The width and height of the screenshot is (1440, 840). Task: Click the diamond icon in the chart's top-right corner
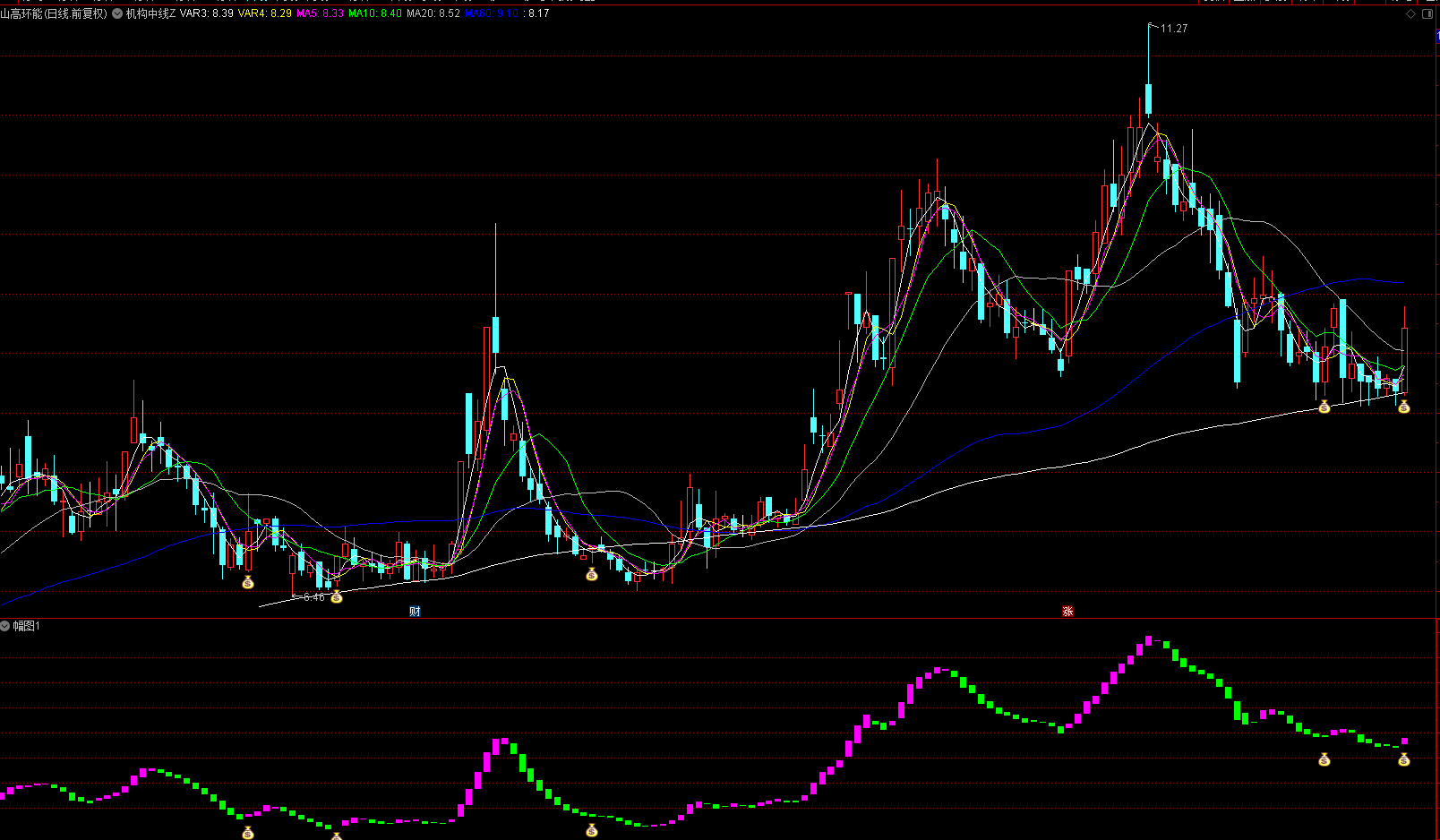pos(1411,14)
